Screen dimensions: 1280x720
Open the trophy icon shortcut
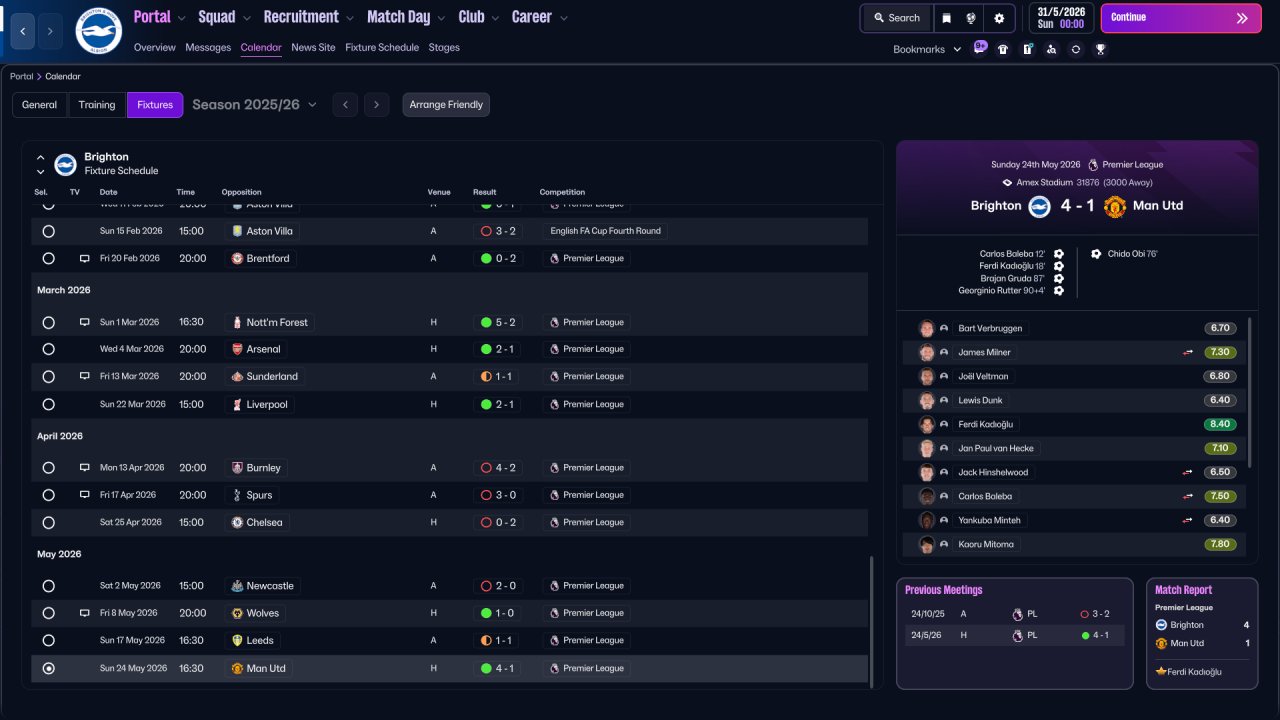pos(1100,49)
